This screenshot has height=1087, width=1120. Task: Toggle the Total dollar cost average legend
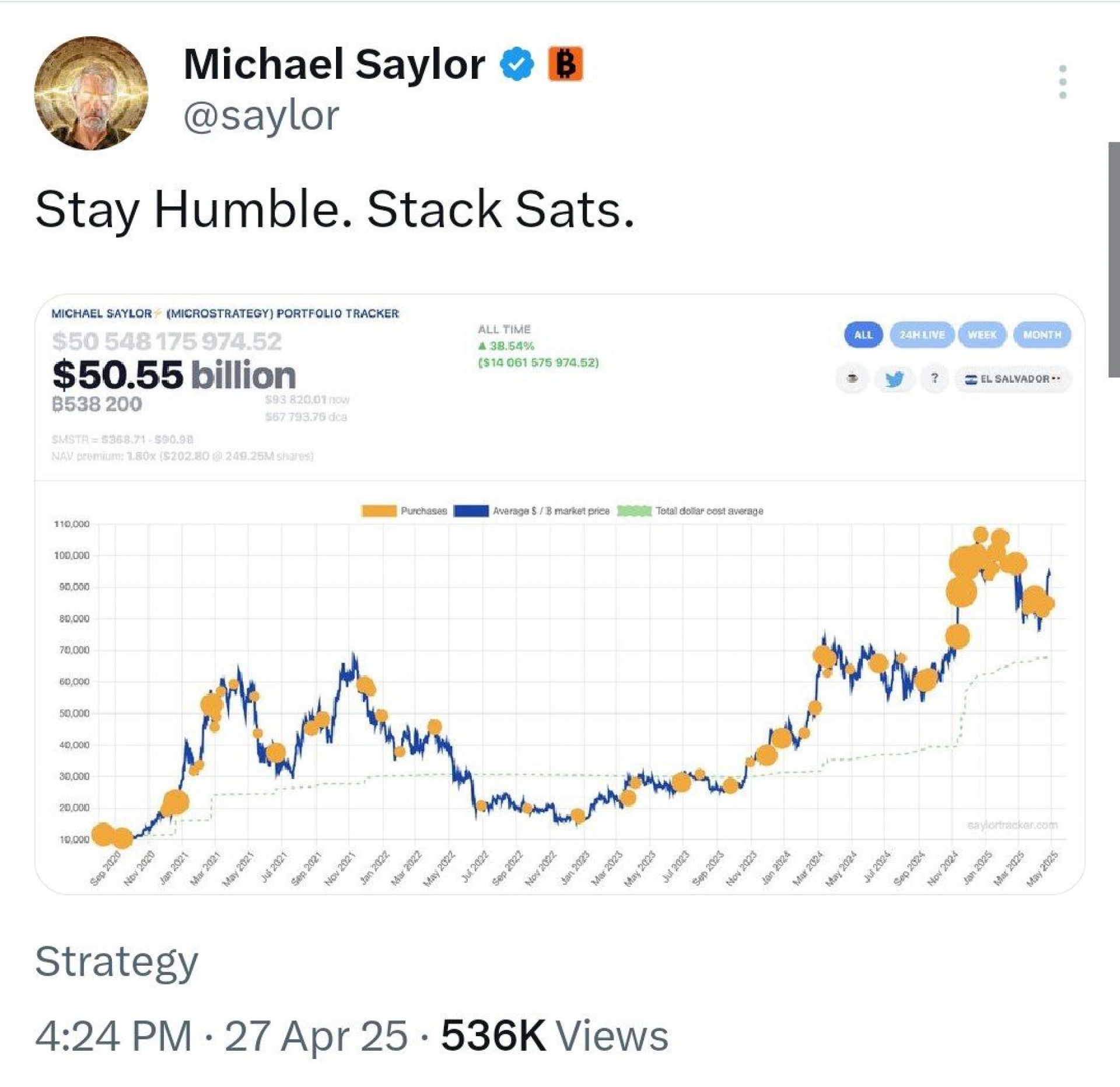click(x=690, y=511)
